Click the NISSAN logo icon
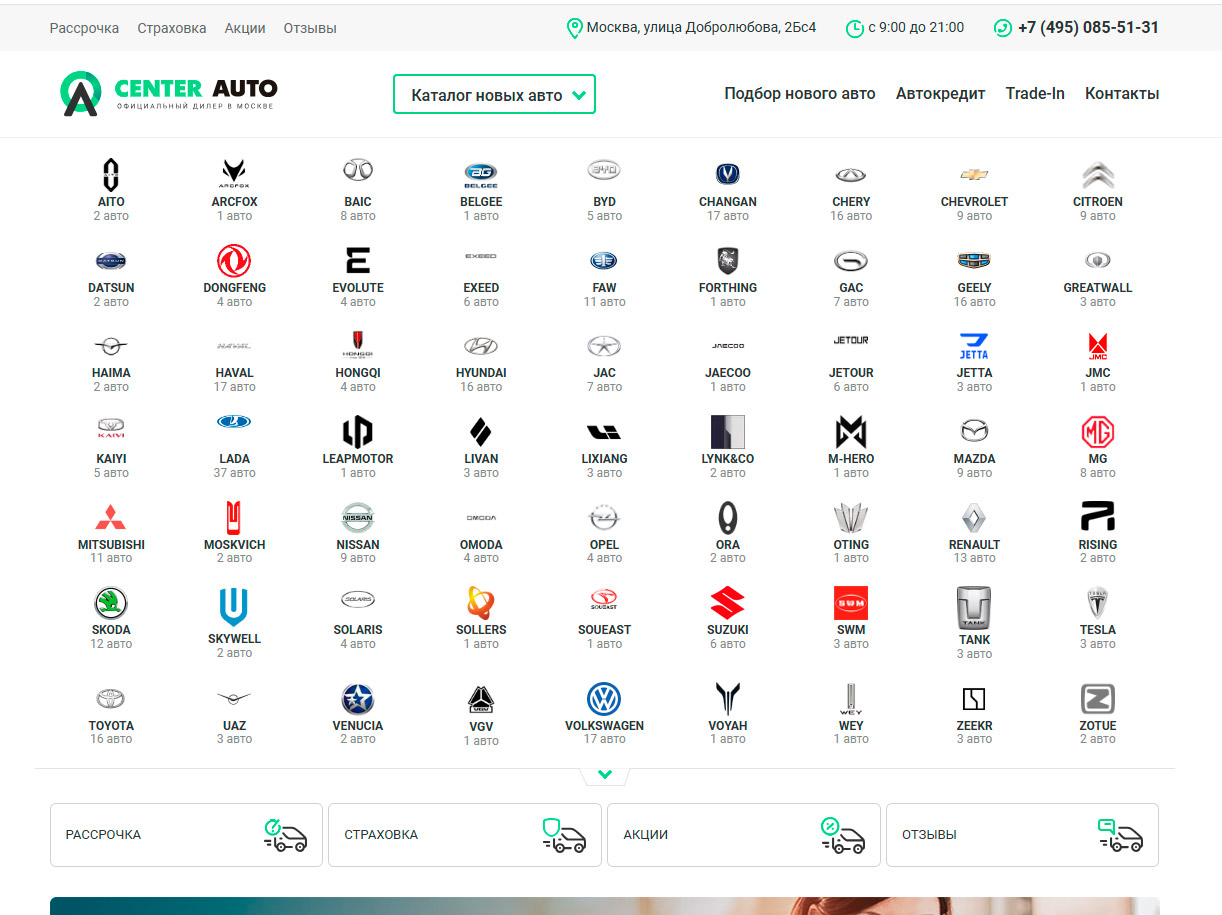 (358, 518)
